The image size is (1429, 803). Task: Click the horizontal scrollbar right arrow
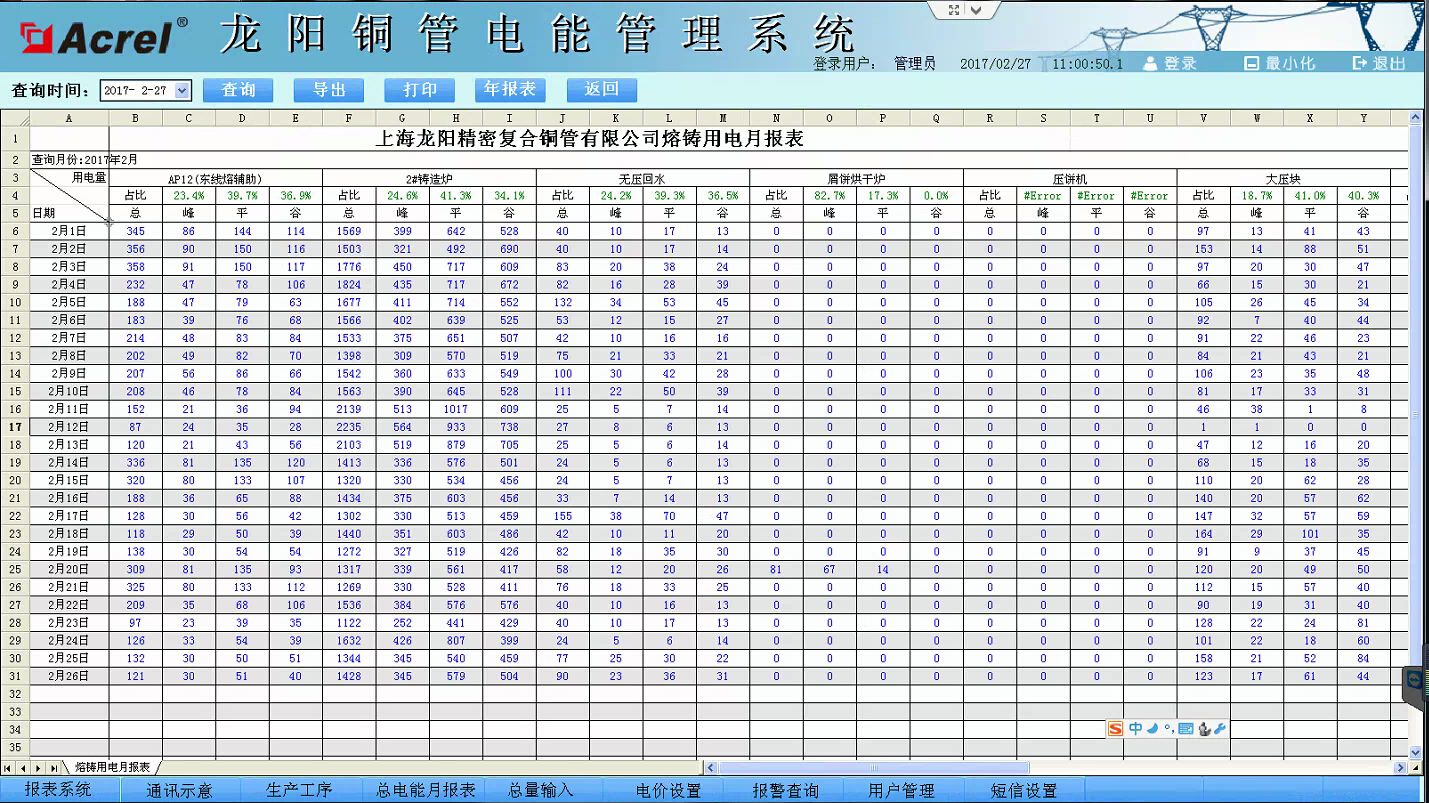pos(1400,768)
